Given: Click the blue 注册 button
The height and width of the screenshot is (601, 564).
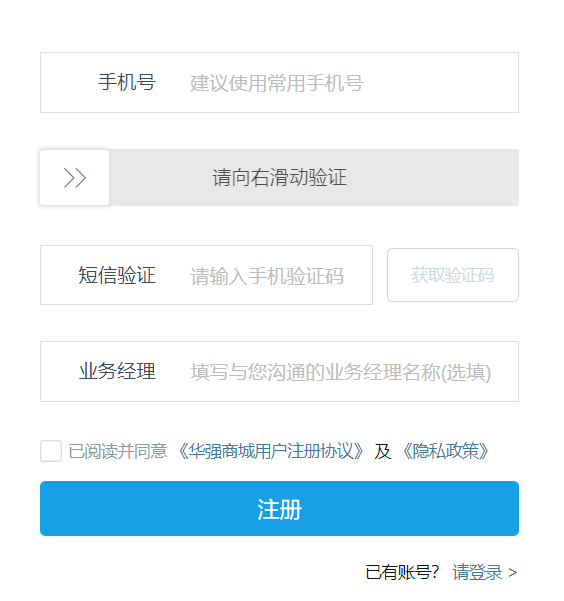Looking at the screenshot, I should pos(280,509).
